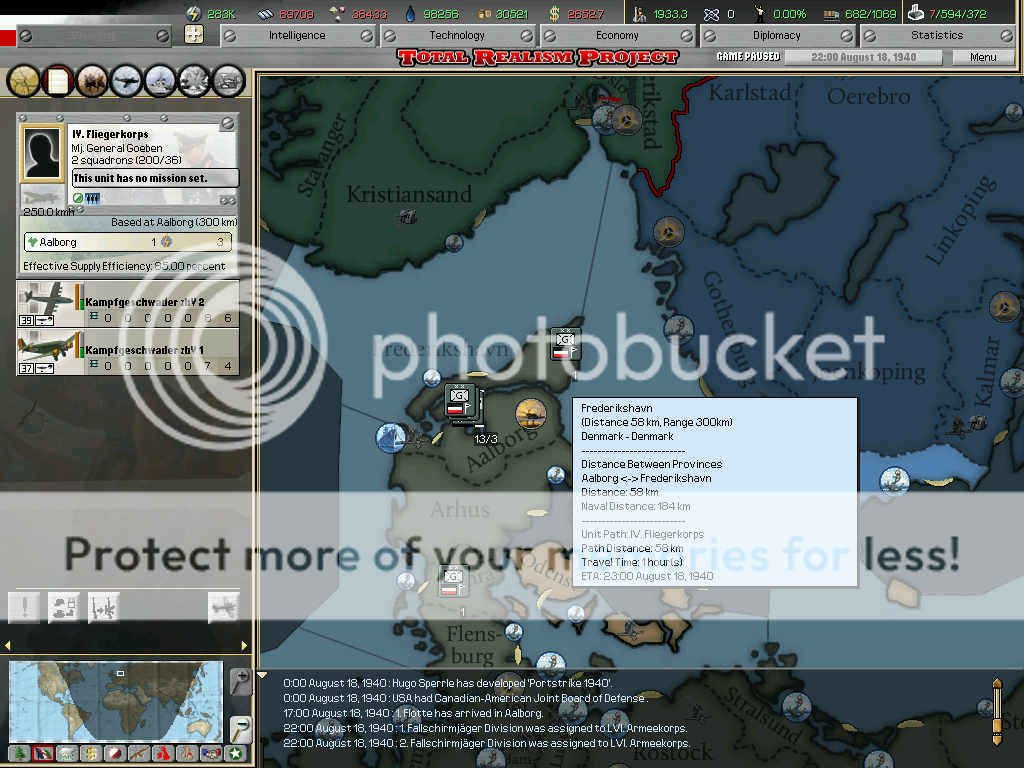
Task: Toggle the military rifle map mode
Action: click(137, 754)
